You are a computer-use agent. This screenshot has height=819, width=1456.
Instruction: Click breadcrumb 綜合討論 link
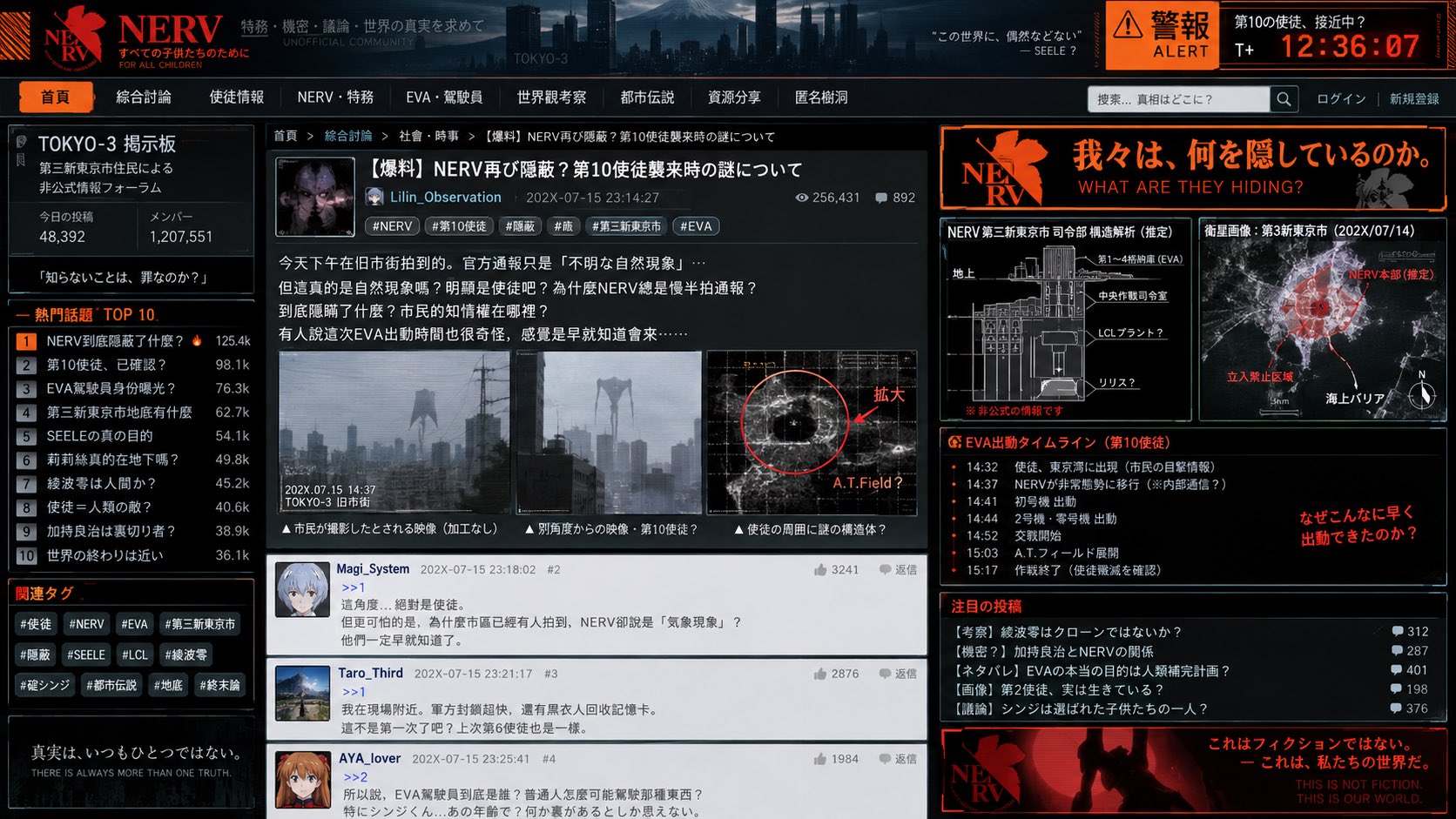(348, 137)
